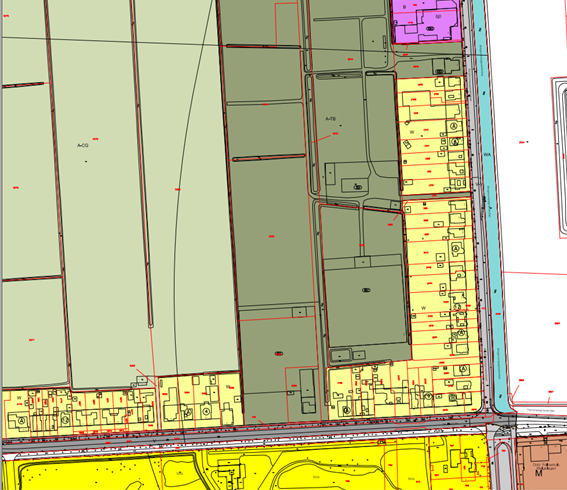
Task: Click rounded end of the long narrow ditch
Action: (151, 325)
